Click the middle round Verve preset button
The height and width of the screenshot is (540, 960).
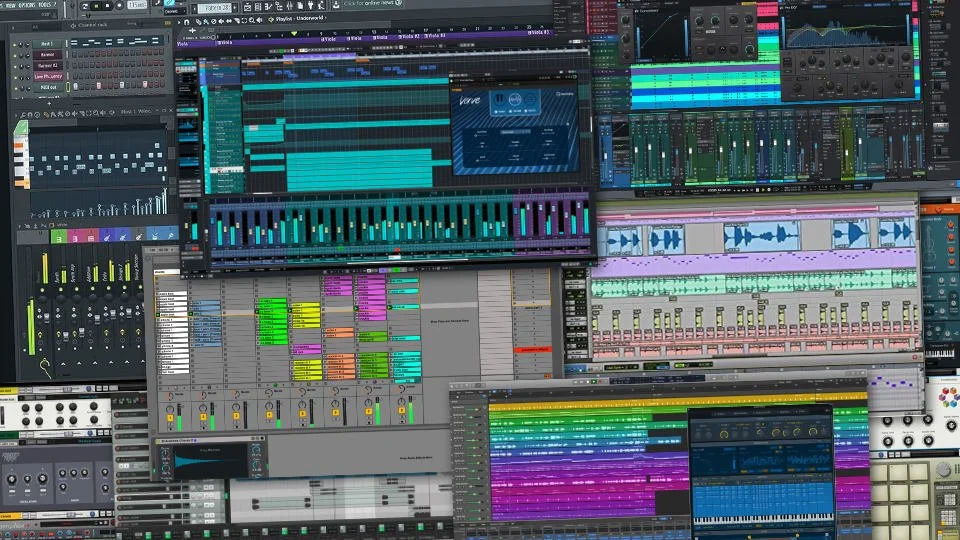click(x=515, y=99)
